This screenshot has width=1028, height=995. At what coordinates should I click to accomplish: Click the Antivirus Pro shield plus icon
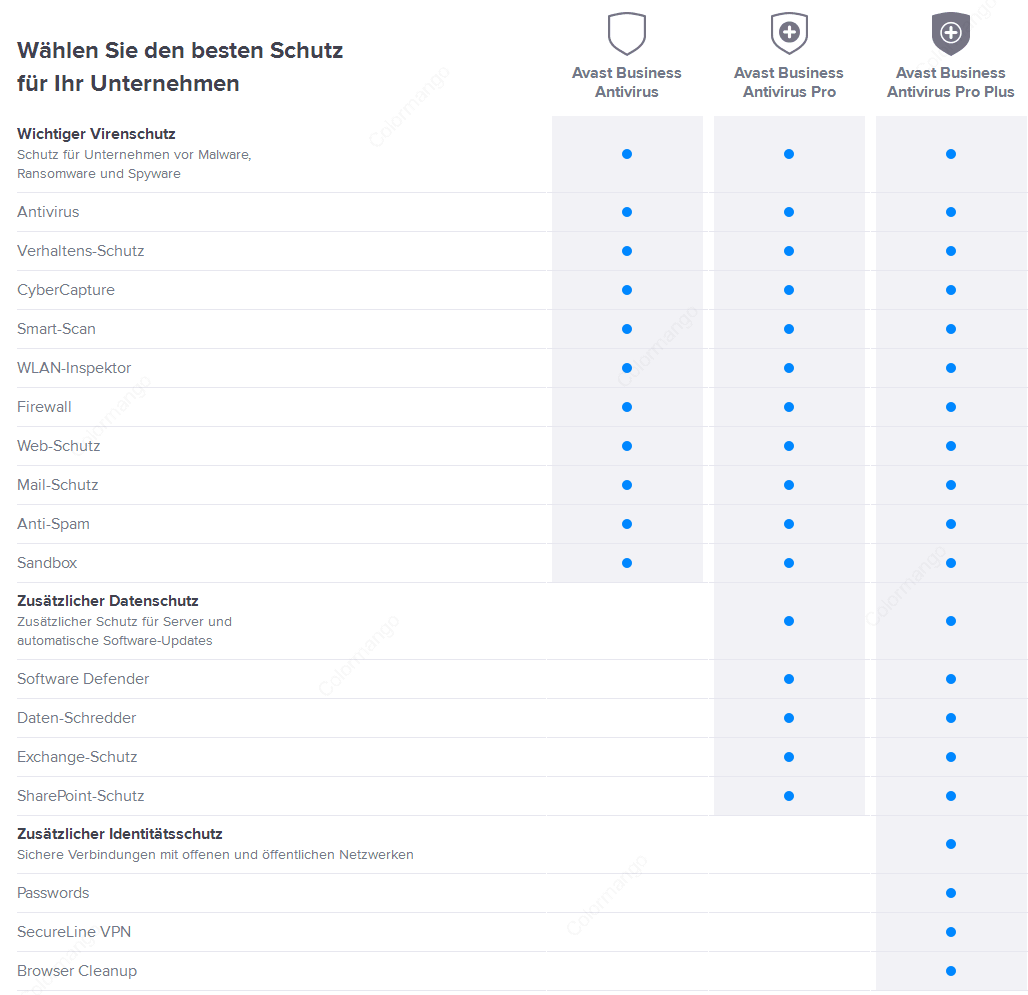point(789,33)
